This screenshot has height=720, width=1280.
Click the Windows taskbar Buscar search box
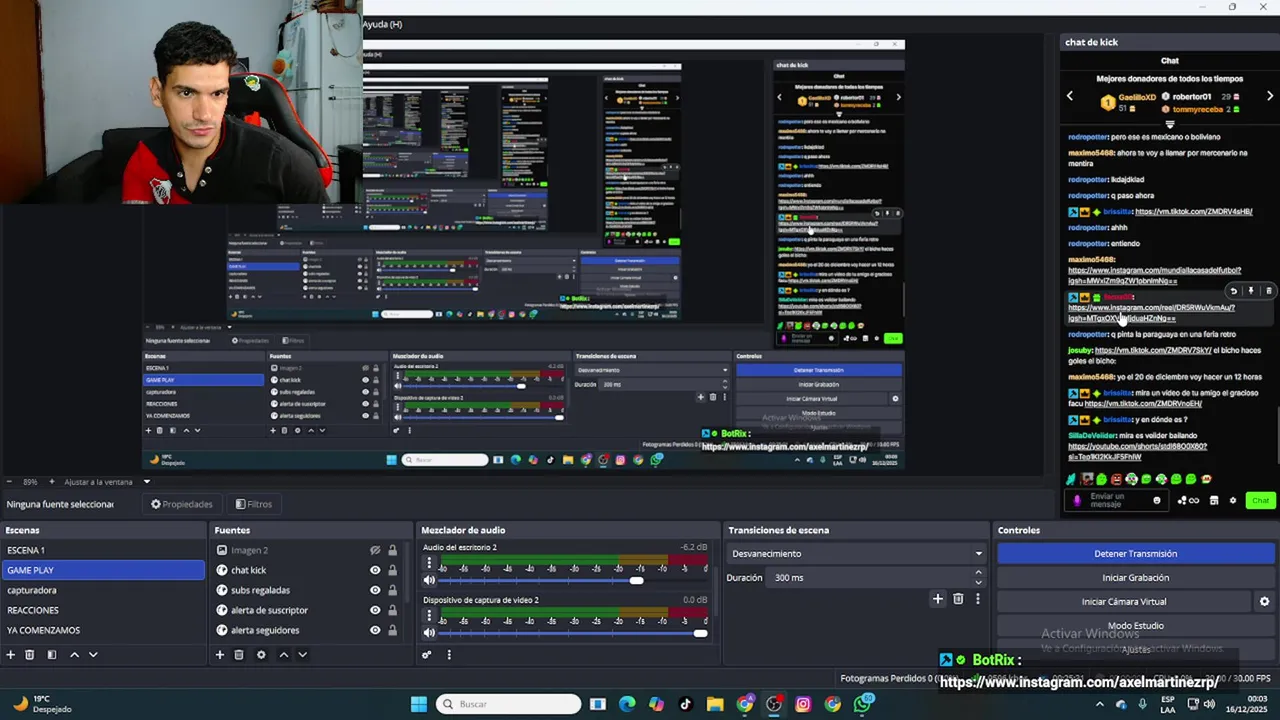[x=507, y=704]
